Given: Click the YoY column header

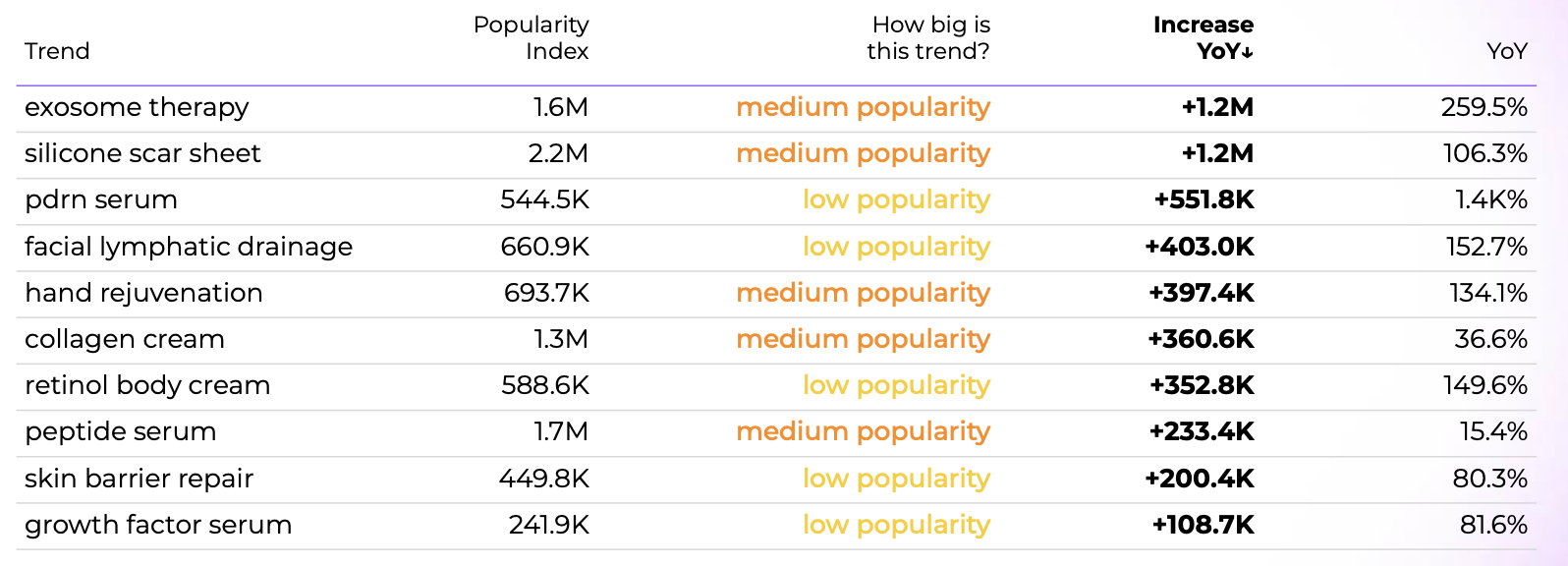Looking at the screenshot, I should click(x=1506, y=51).
